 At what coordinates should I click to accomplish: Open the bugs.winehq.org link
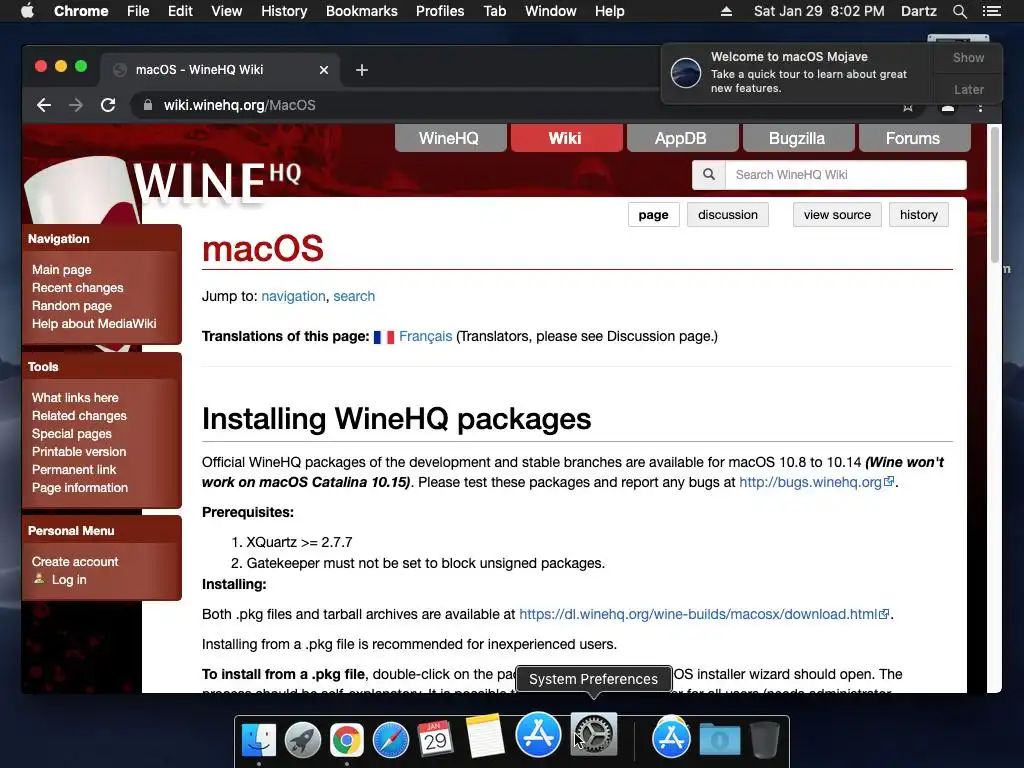(816, 482)
